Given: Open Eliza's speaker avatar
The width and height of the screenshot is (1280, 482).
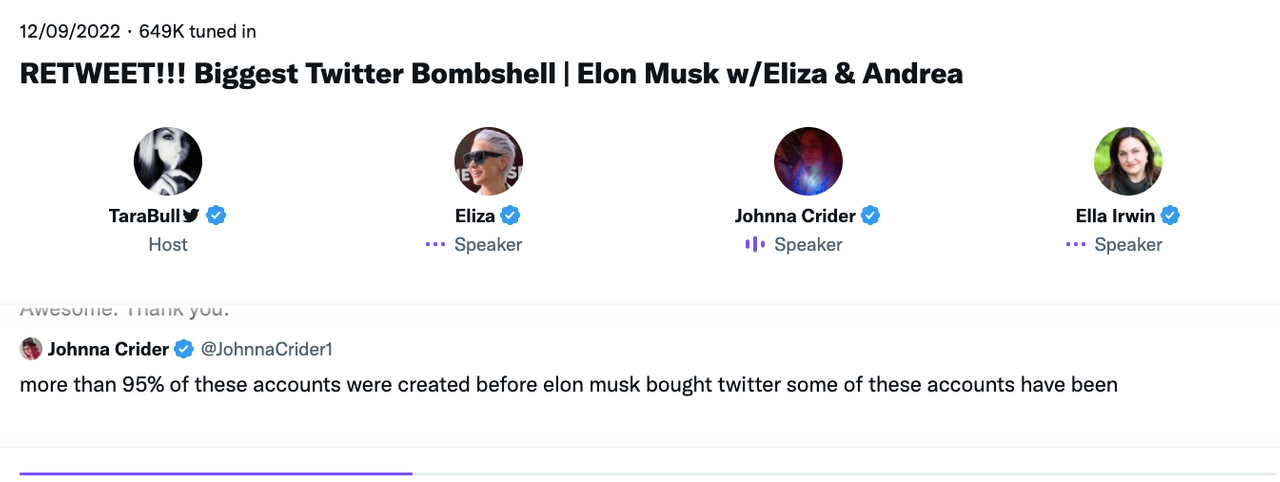Looking at the screenshot, I should click(x=488, y=161).
